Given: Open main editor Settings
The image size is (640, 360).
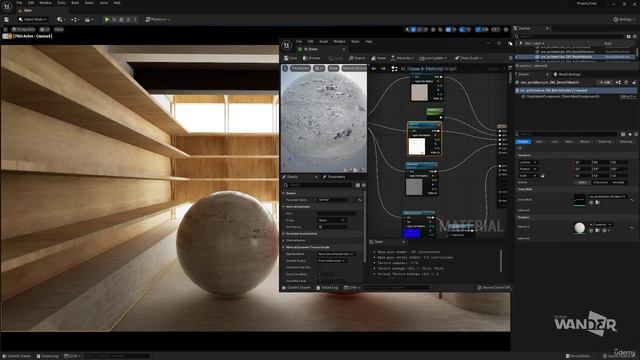Looking at the screenshot, I should [x=624, y=19].
